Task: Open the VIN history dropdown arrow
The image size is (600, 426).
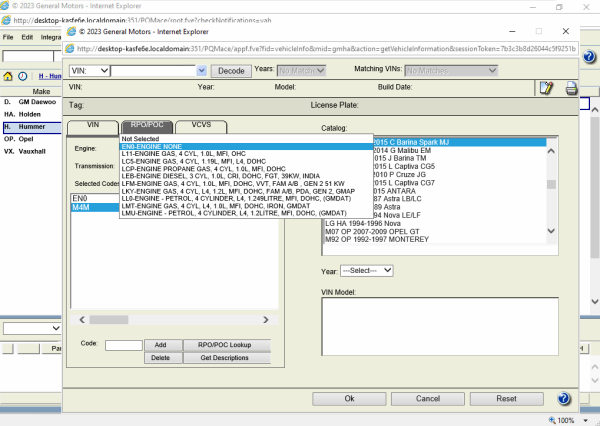Action: 202,71
